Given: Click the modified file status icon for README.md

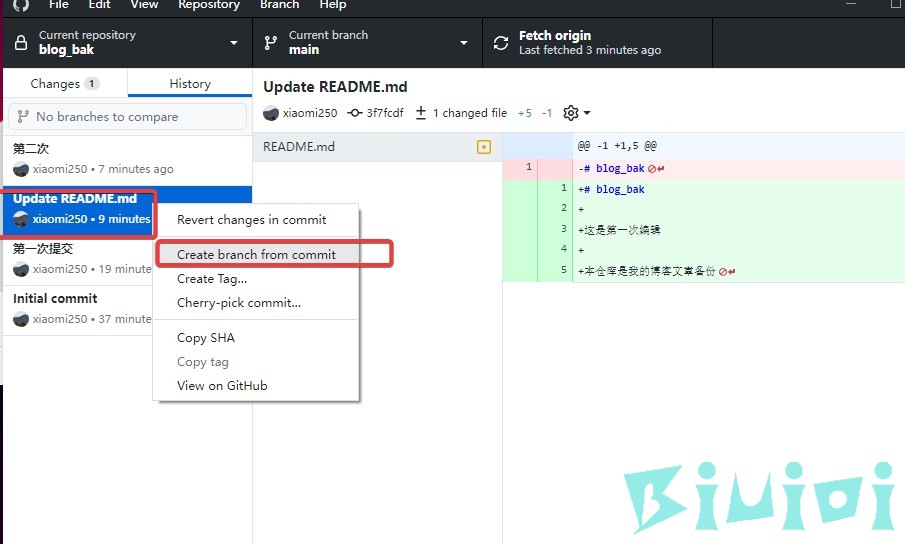Looking at the screenshot, I should pyautogui.click(x=484, y=147).
